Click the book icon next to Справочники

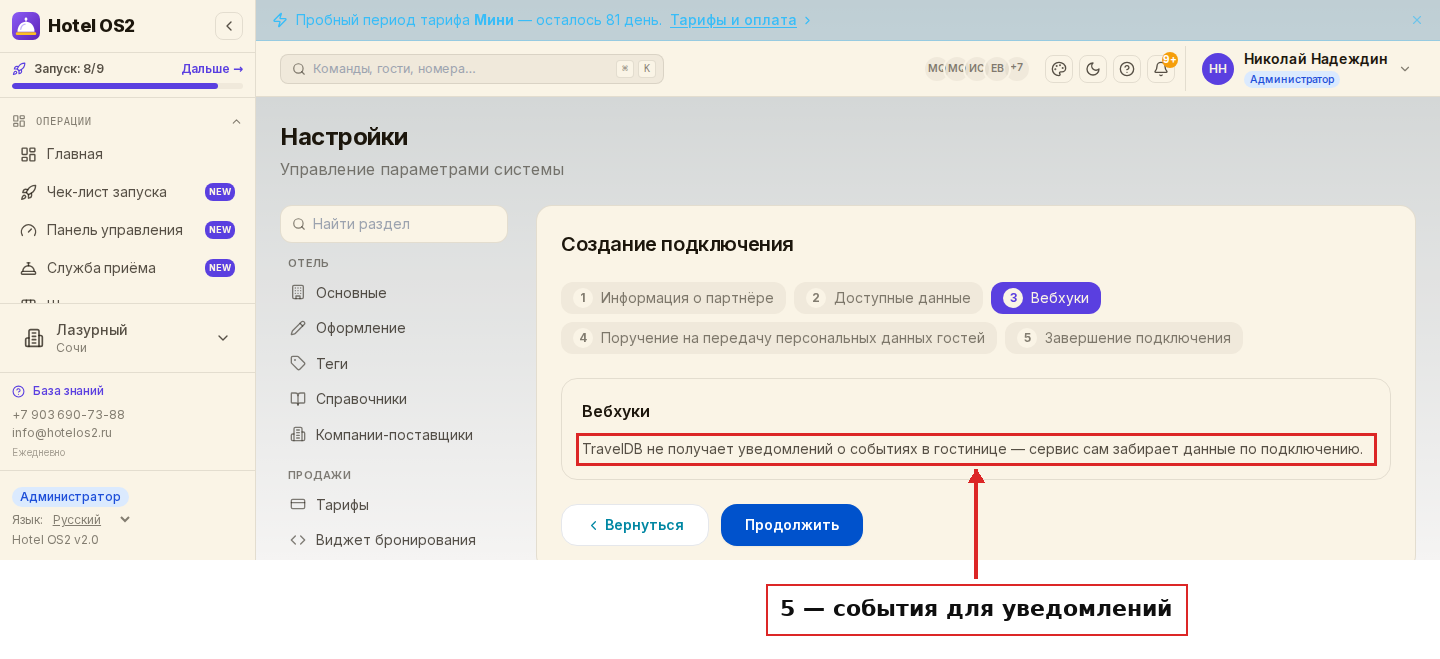coord(298,399)
